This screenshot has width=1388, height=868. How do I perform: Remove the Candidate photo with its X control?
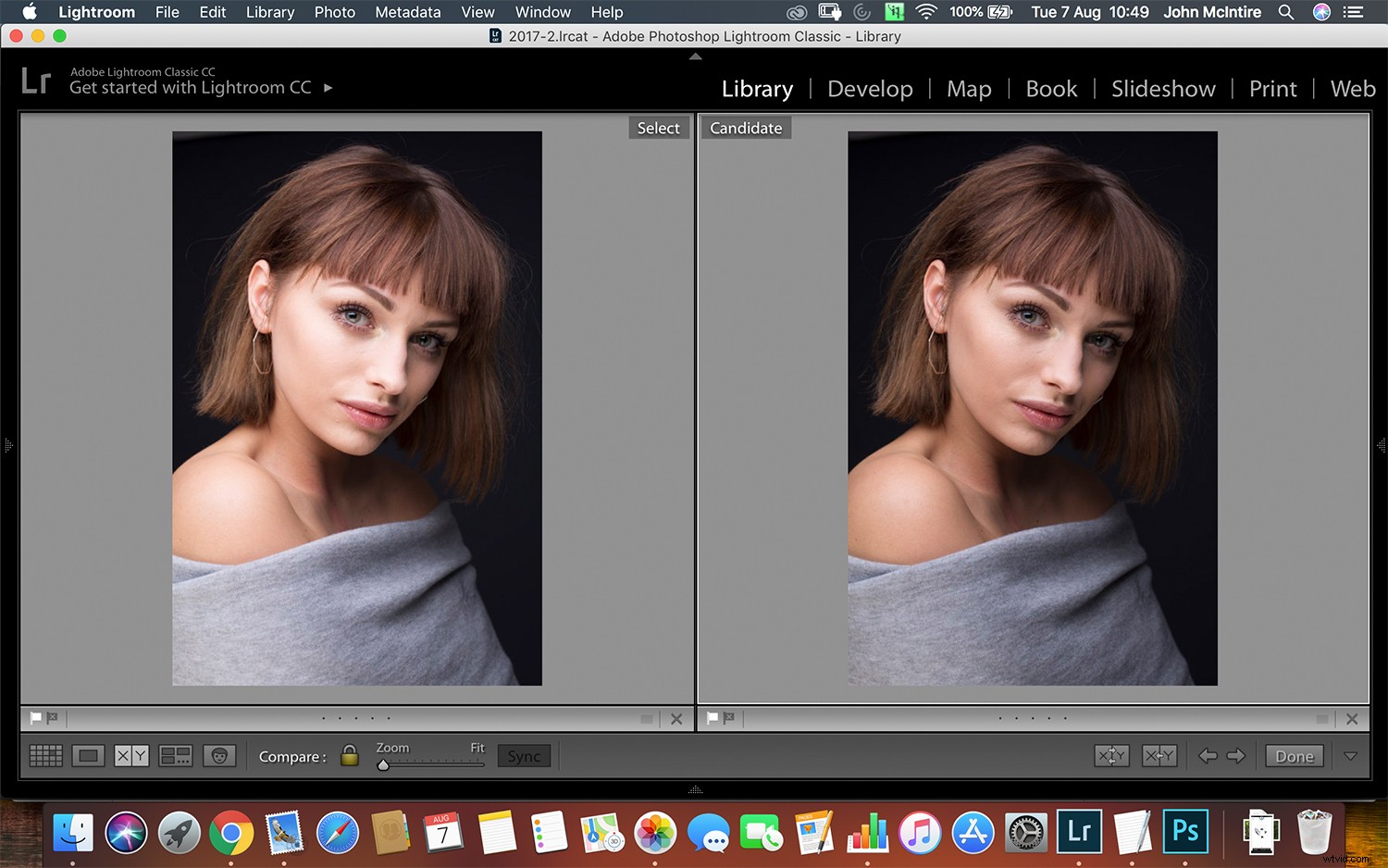(1351, 718)
